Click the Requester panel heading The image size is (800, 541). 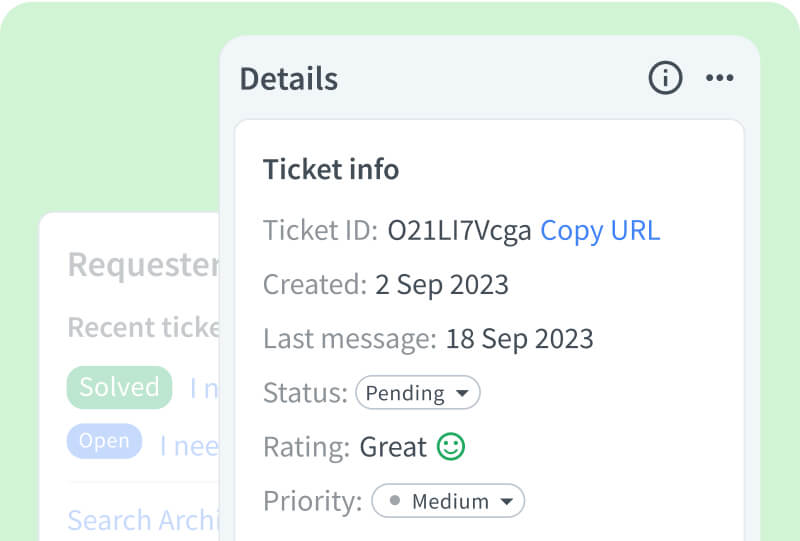click(143, 265)
